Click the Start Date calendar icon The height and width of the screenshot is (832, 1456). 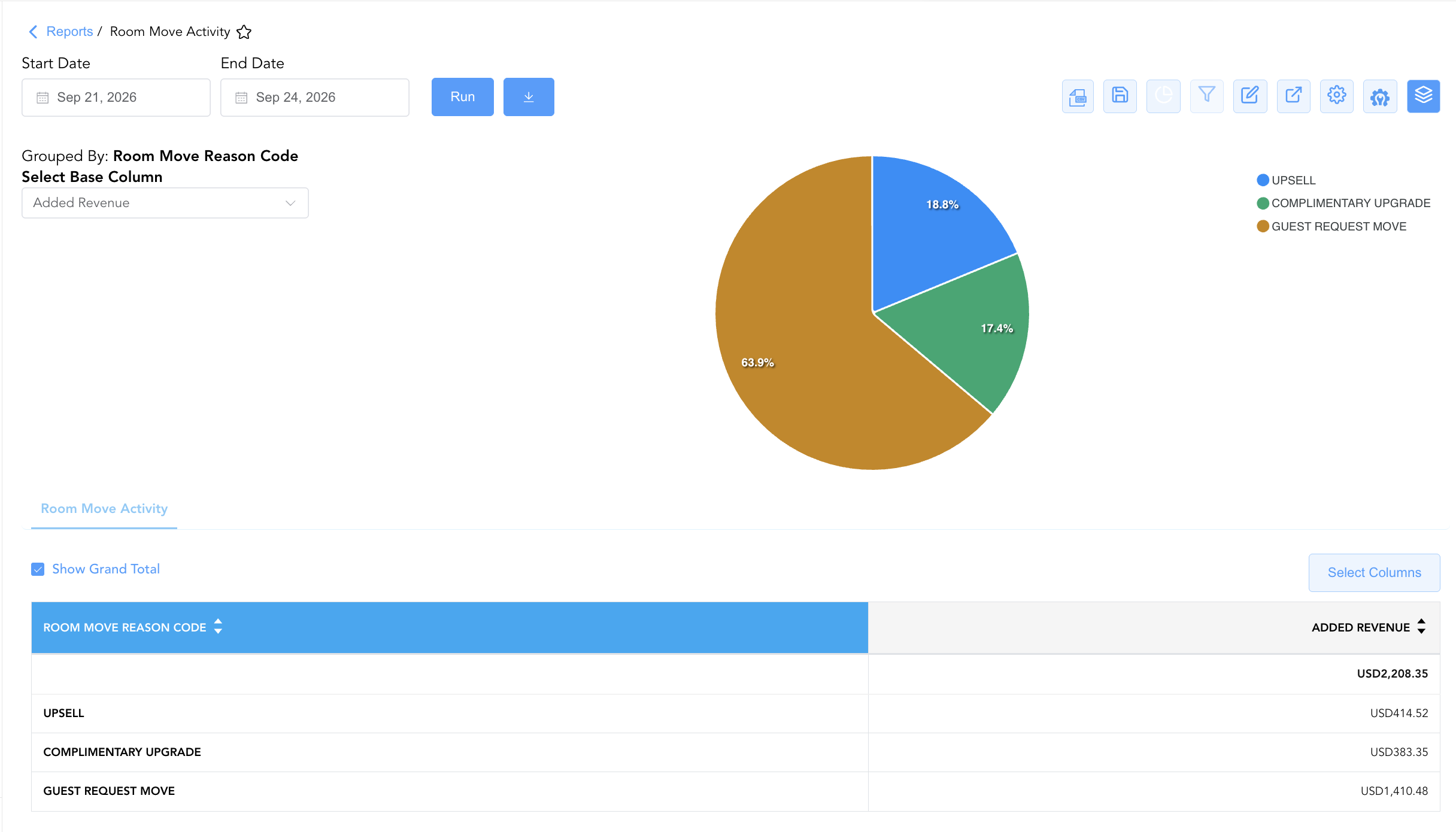pyautogui.click(x=43, y=98)
